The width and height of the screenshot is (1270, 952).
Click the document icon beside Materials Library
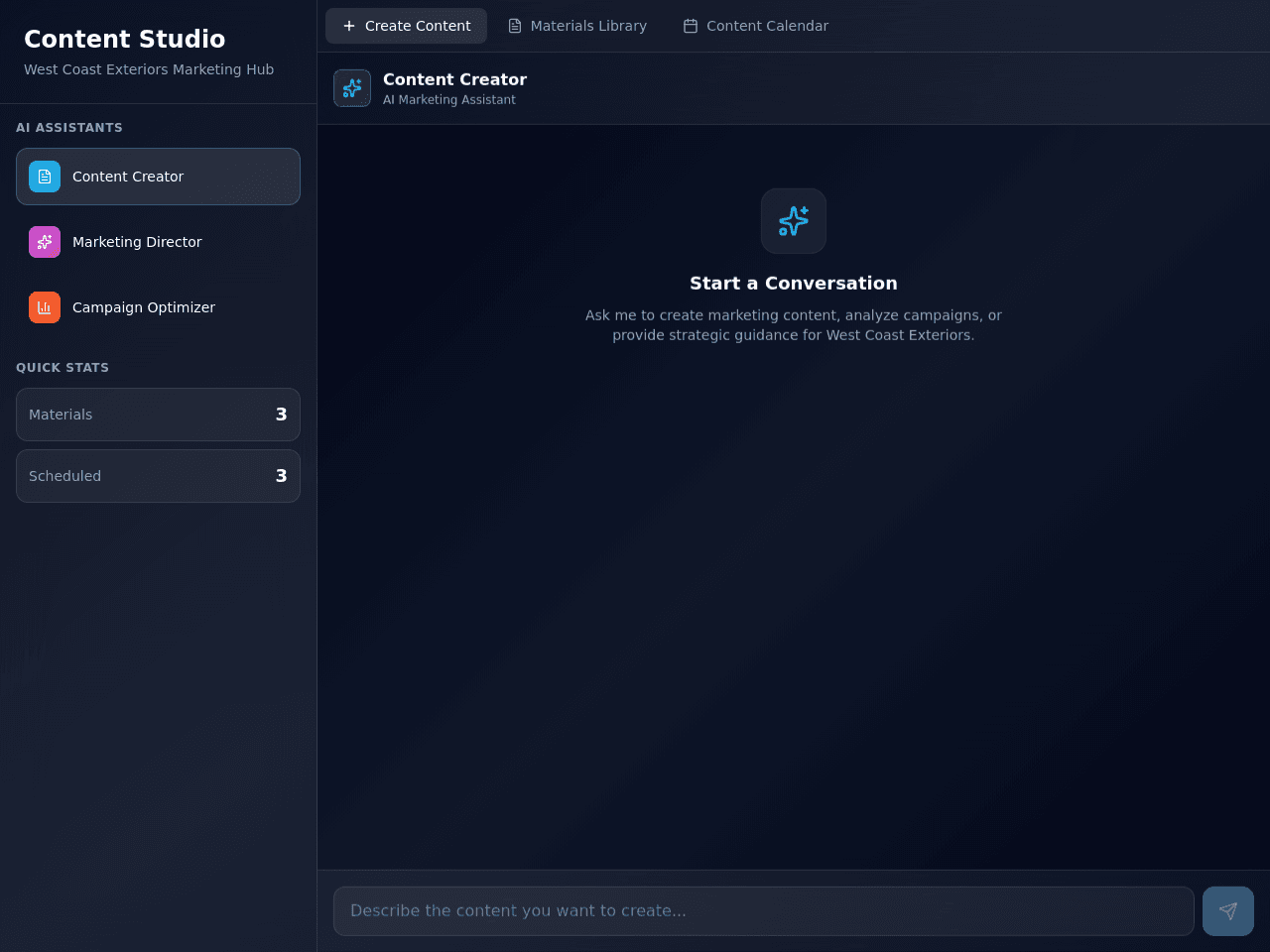point(515,26)
